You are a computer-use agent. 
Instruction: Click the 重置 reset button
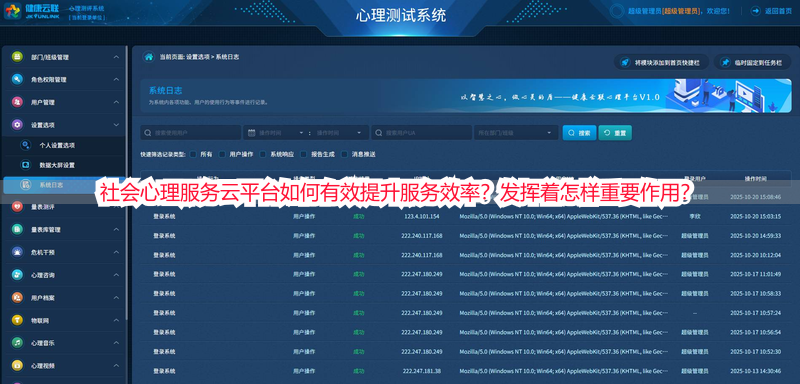[615, 133]
